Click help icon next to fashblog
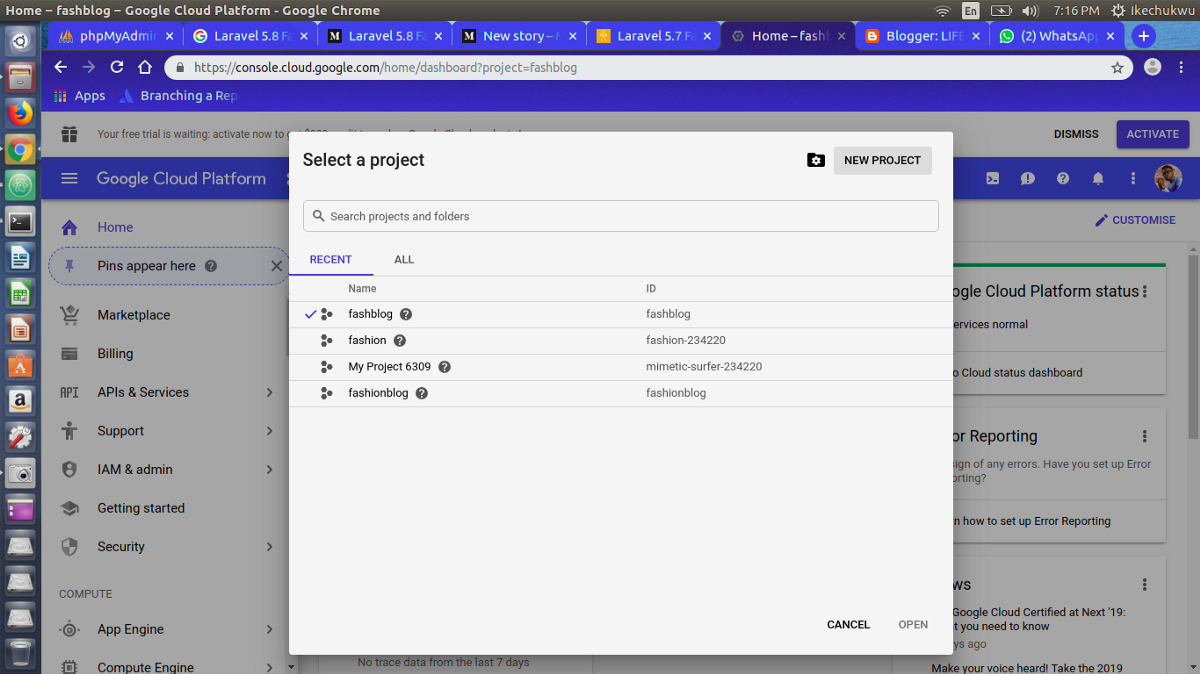Image resolution: width=1200 pixels, height=674 pixels. click(x=406, y=314)
